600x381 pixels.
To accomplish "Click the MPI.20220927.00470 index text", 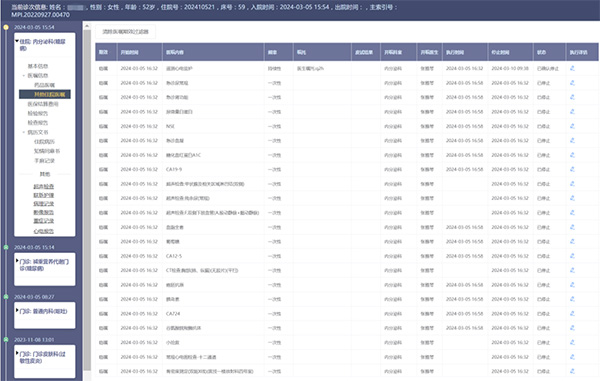I will tap(40, 15).
